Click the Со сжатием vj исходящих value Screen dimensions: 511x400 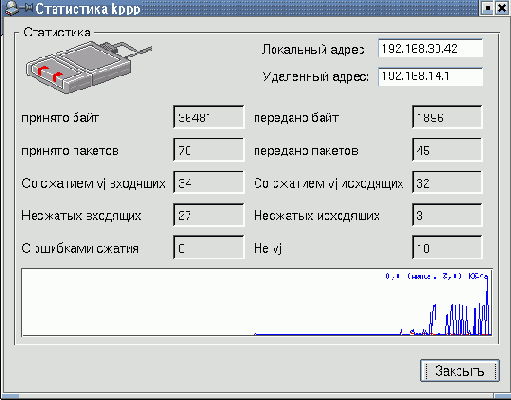pyautogui.click(x=447, y=182)
